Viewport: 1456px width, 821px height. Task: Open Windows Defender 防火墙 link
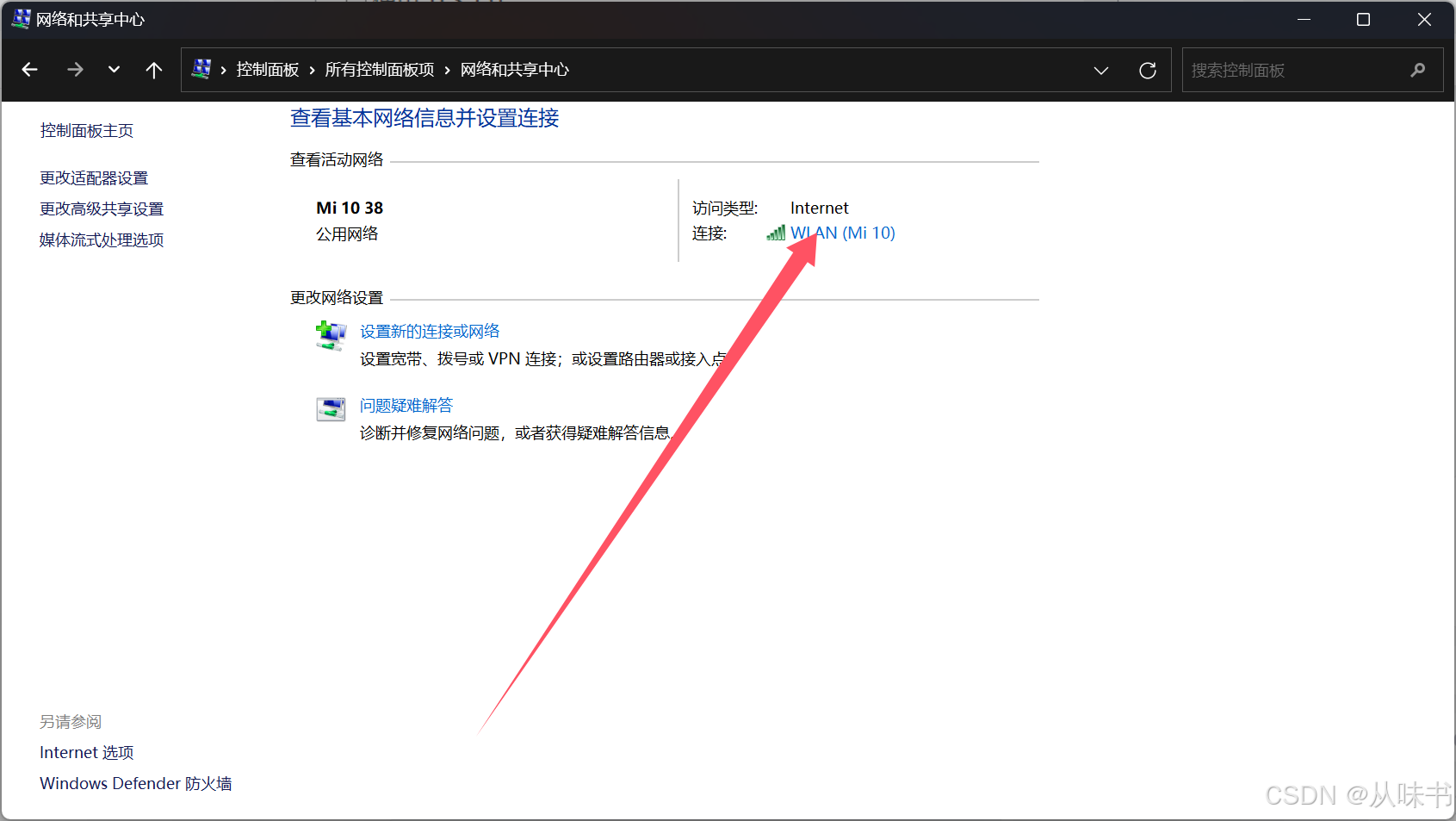click(136, 784)
